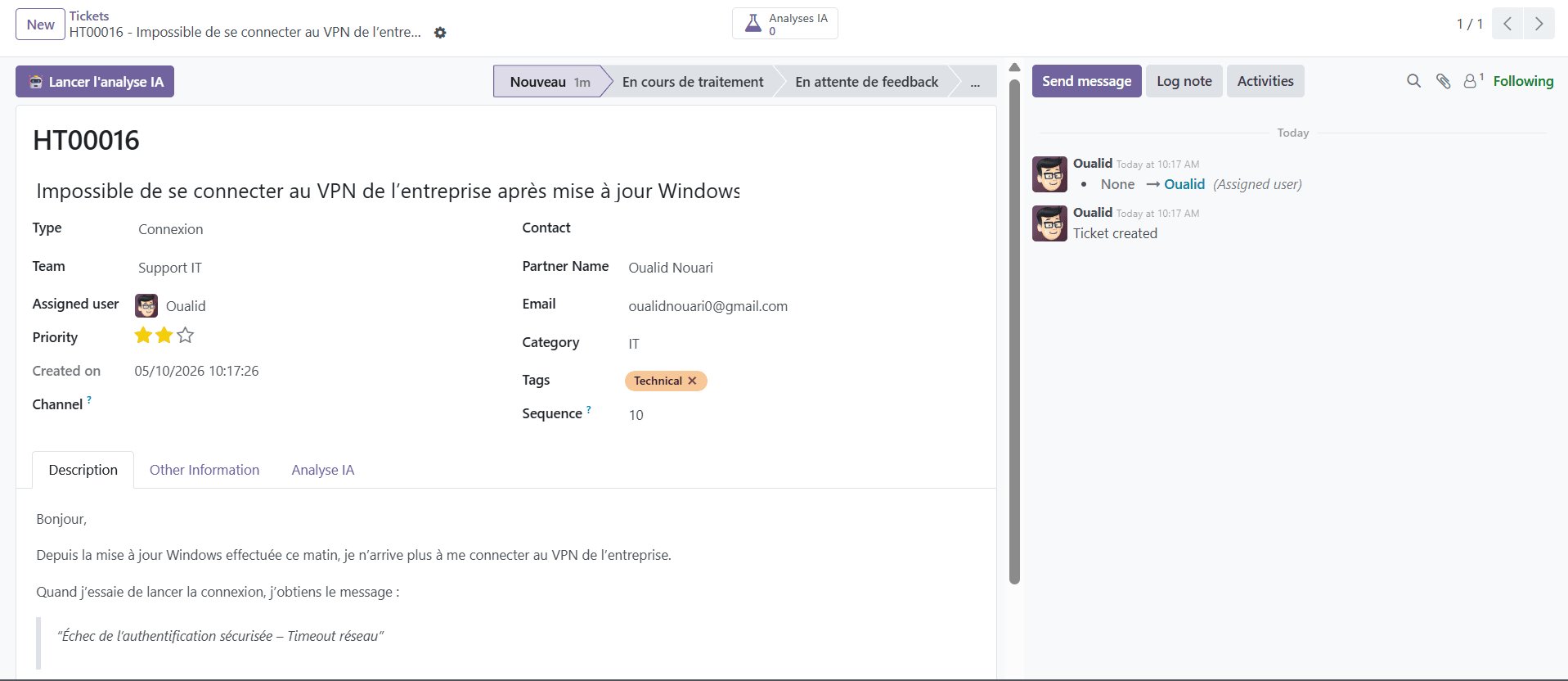Click quoted error message Timeout réseau
The height and width of the screenshot is (681, 1568).
220,636
